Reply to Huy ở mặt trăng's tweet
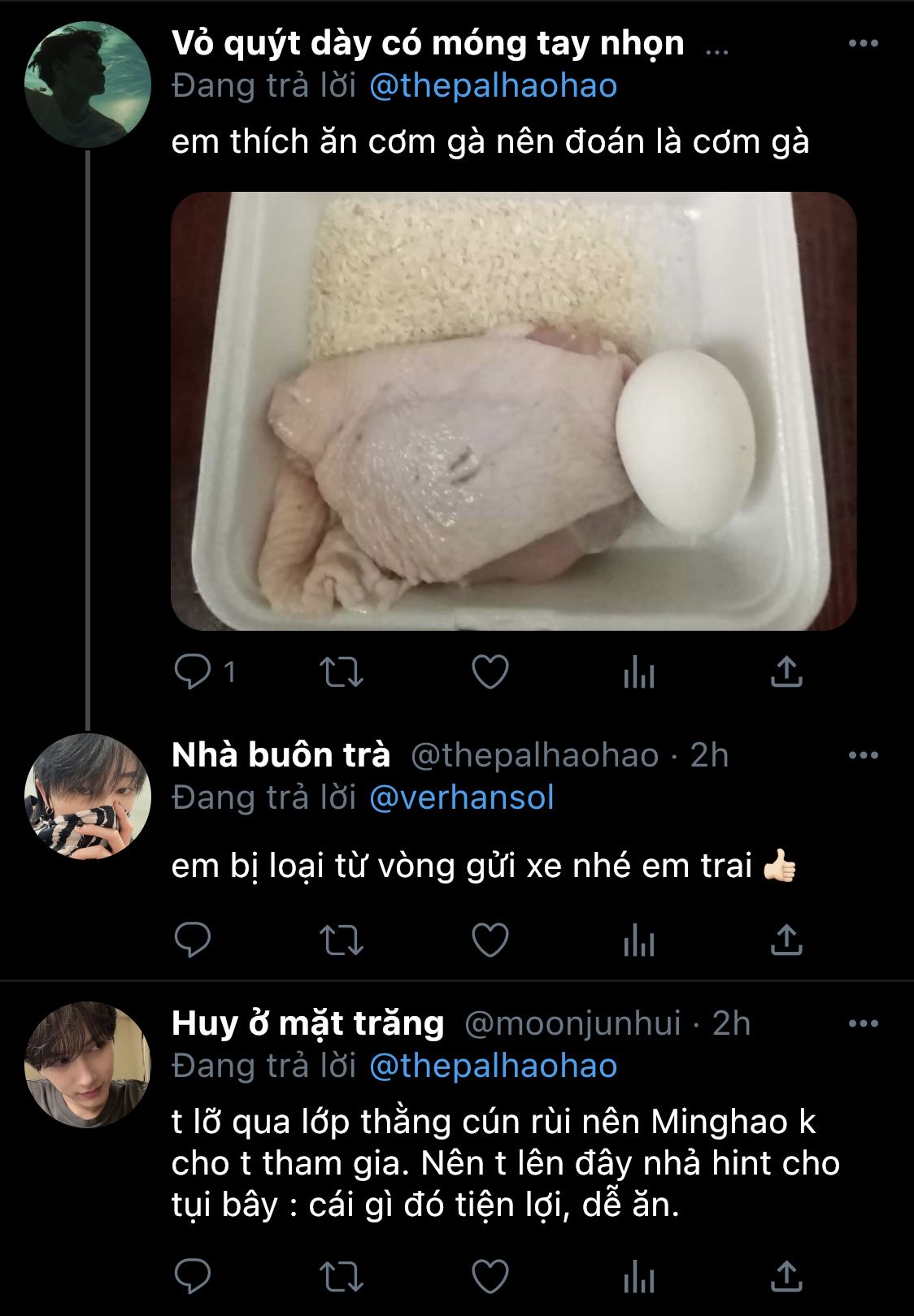Screen dimensions: 914x1316 click(x=194, y=1276)
